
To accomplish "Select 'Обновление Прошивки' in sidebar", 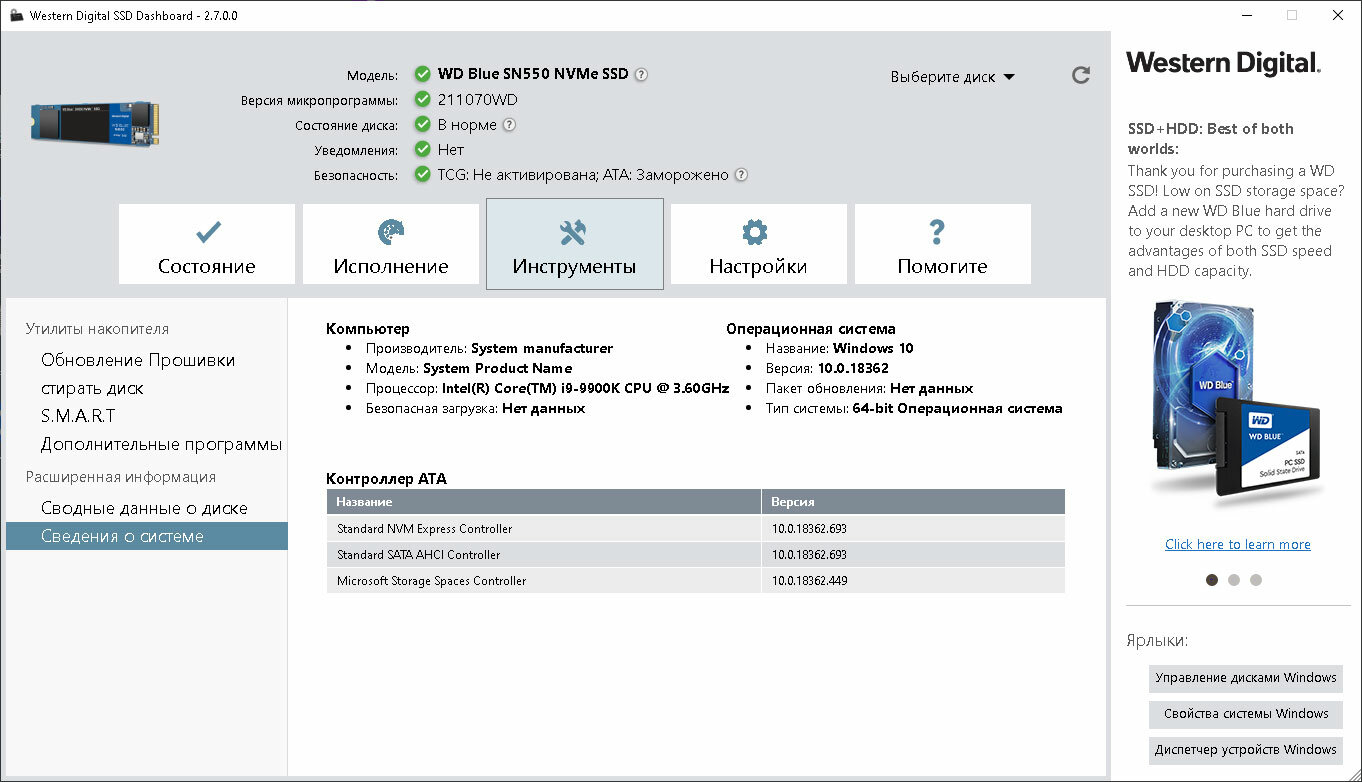I will tap(138, 360).
